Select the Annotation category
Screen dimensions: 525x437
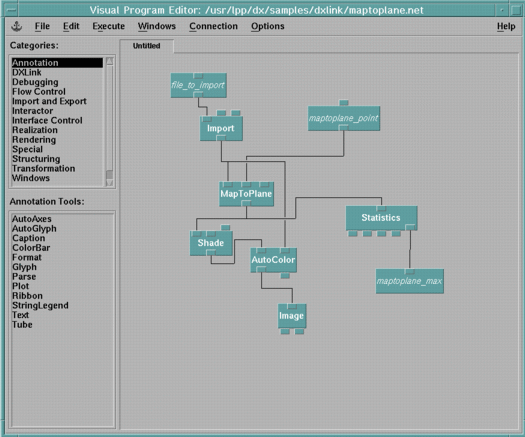click(57, 63)
